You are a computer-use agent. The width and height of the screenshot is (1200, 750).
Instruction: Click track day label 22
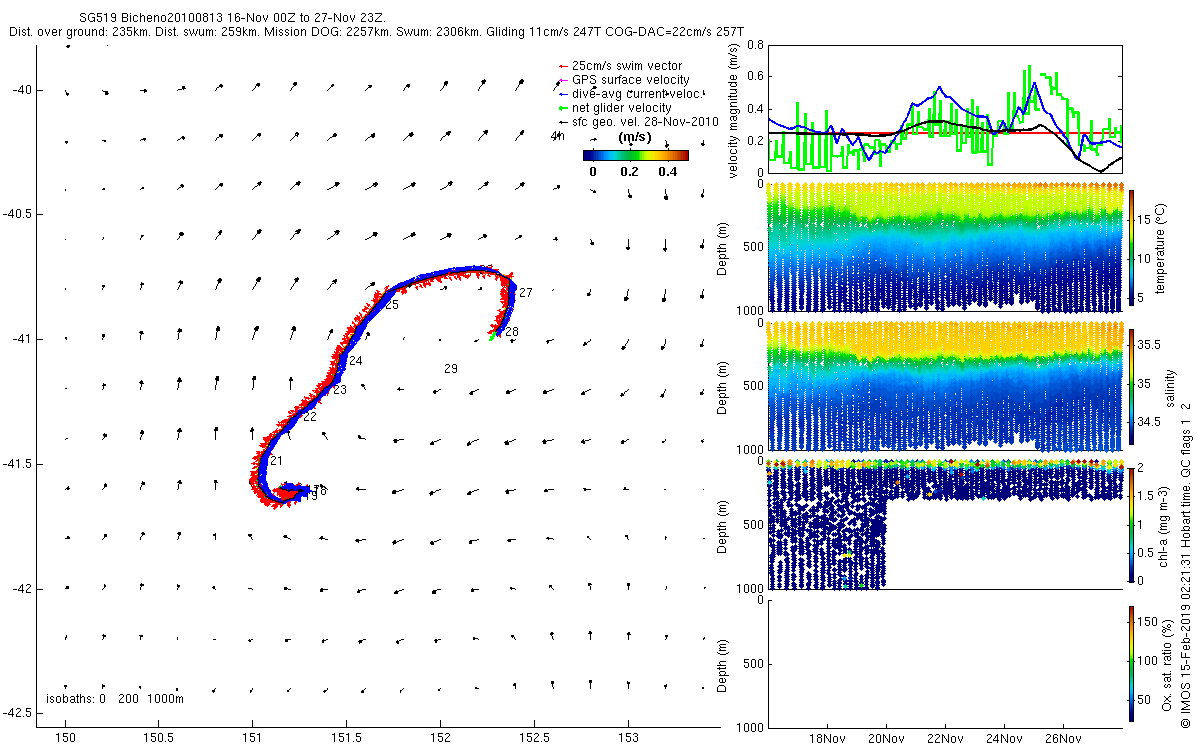[310, 416]
